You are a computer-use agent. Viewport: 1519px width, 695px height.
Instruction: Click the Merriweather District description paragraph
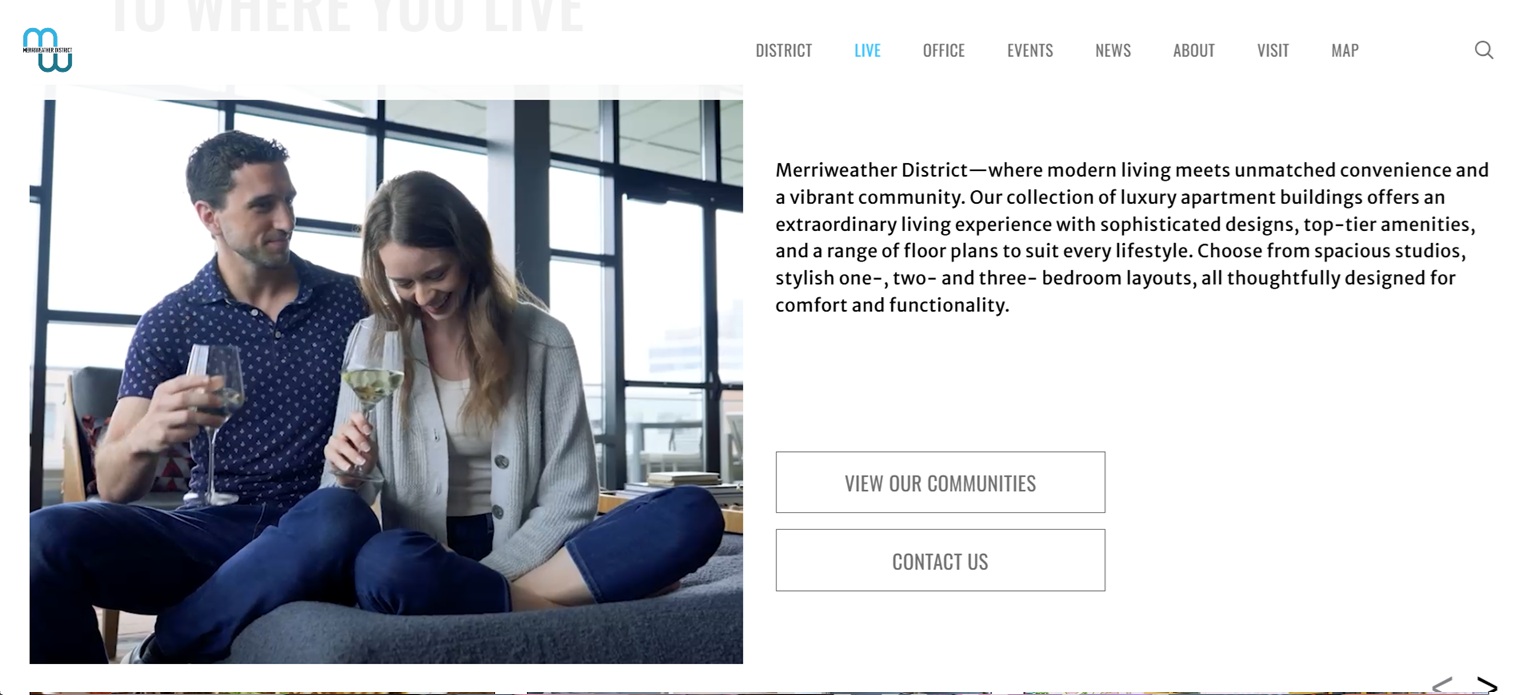[x=1132, y=237]
